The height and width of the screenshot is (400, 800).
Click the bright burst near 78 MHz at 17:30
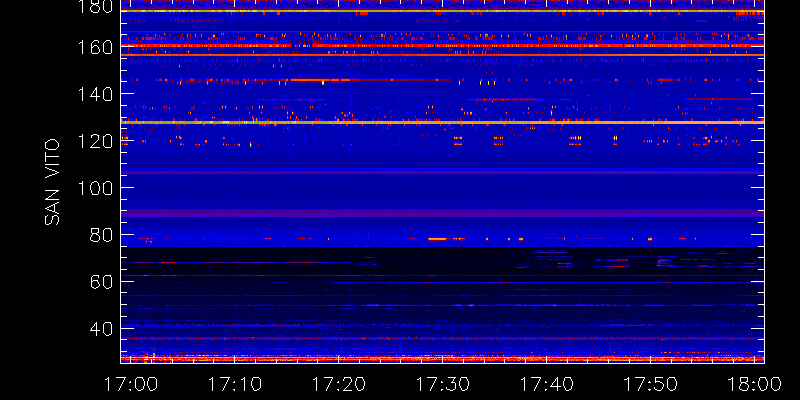pyautogui.click(x=438, y=239)
